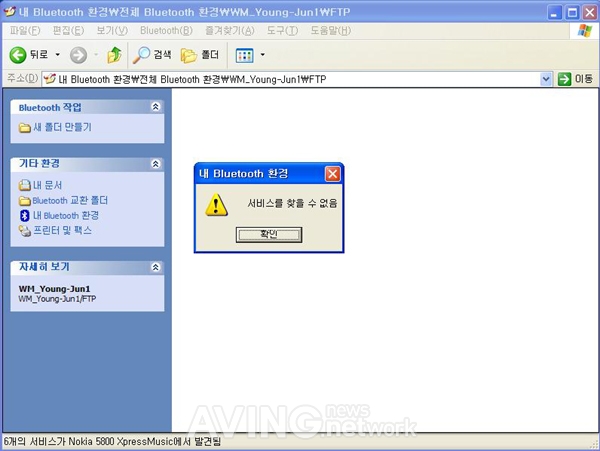Click the address bar path field
600x451 pixels.
click(291, 80)
